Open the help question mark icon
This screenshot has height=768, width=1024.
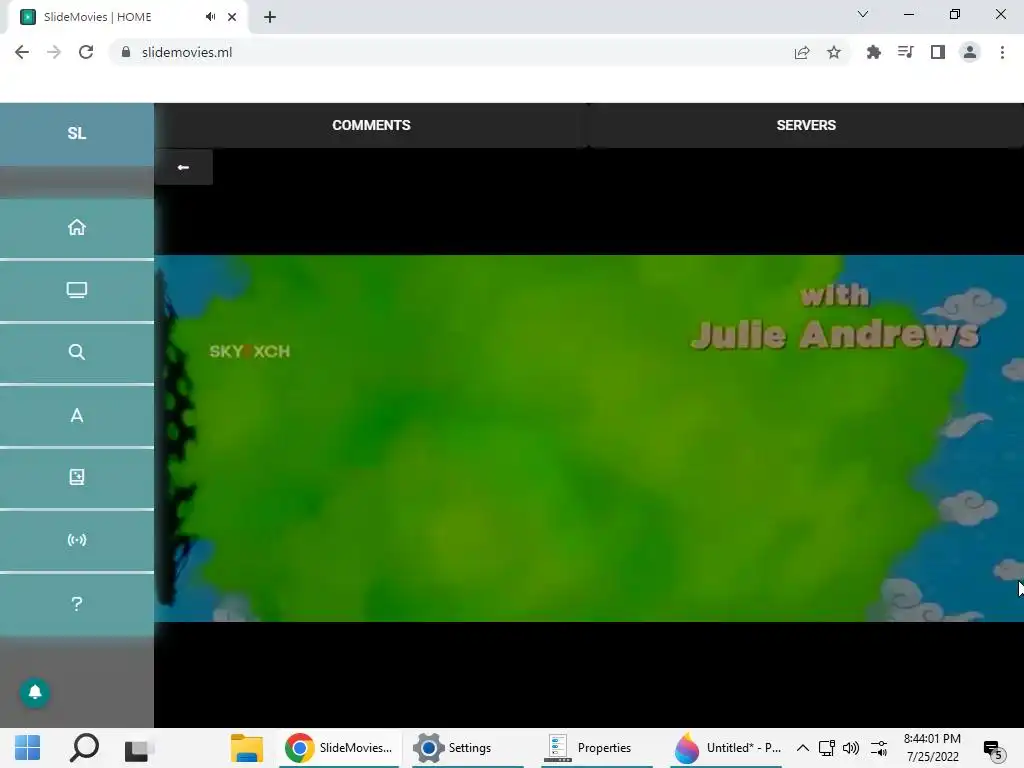[x=76, y=603]
